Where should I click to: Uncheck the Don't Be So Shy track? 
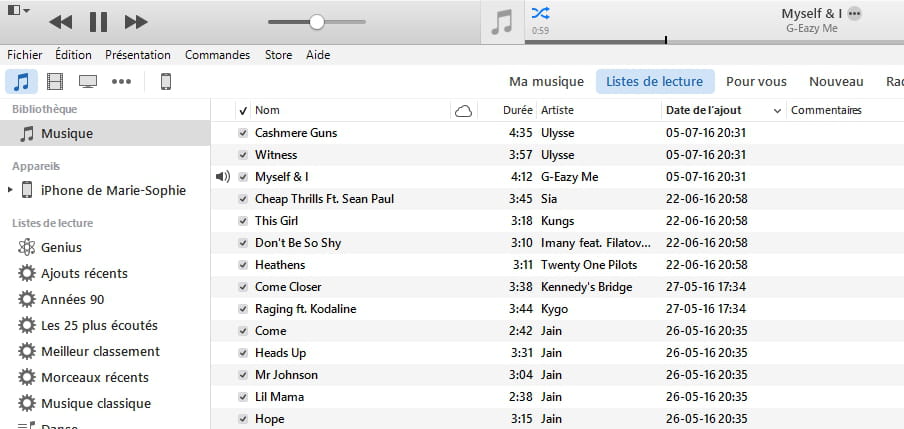(x=243, y=243)
